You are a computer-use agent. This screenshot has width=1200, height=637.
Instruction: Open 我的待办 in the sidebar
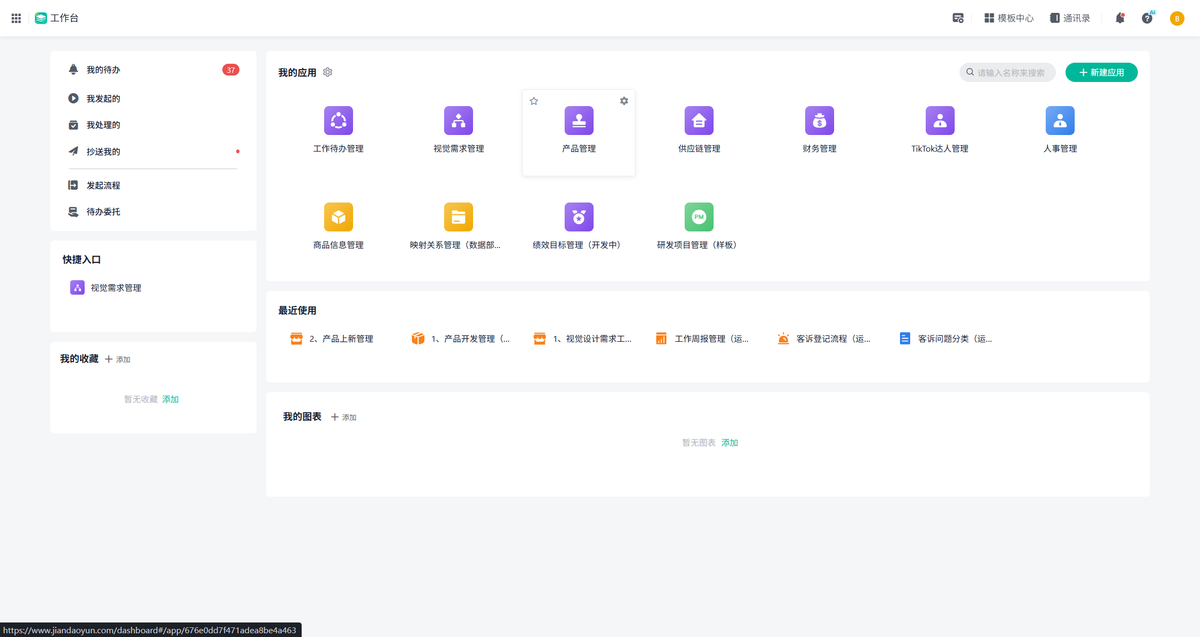click(x=103, y=70)
